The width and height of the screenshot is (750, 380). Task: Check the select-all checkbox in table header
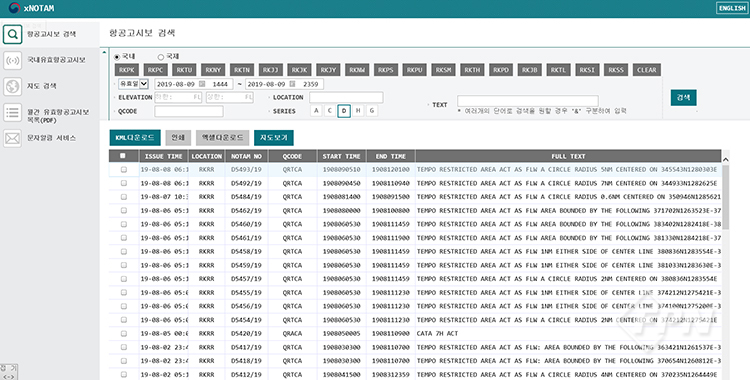click(x=123, y=156)
